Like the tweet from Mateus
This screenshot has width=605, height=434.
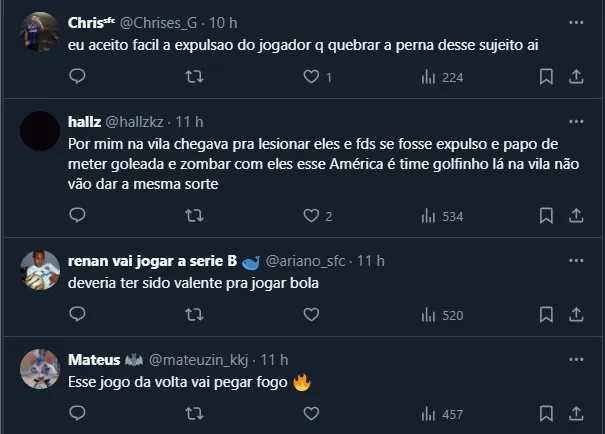[x=311, y=414]
